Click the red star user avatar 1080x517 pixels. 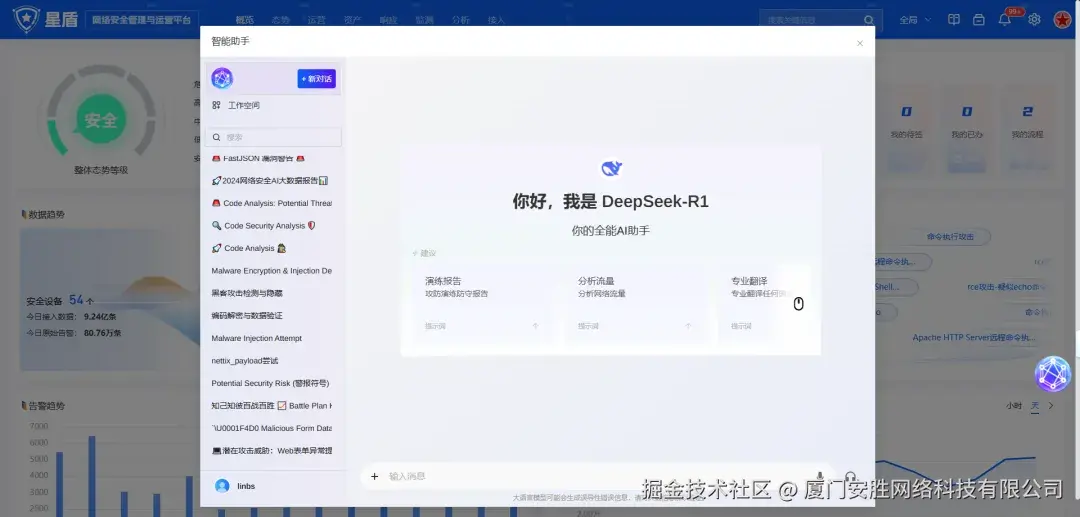click(x=1062, y=20)
